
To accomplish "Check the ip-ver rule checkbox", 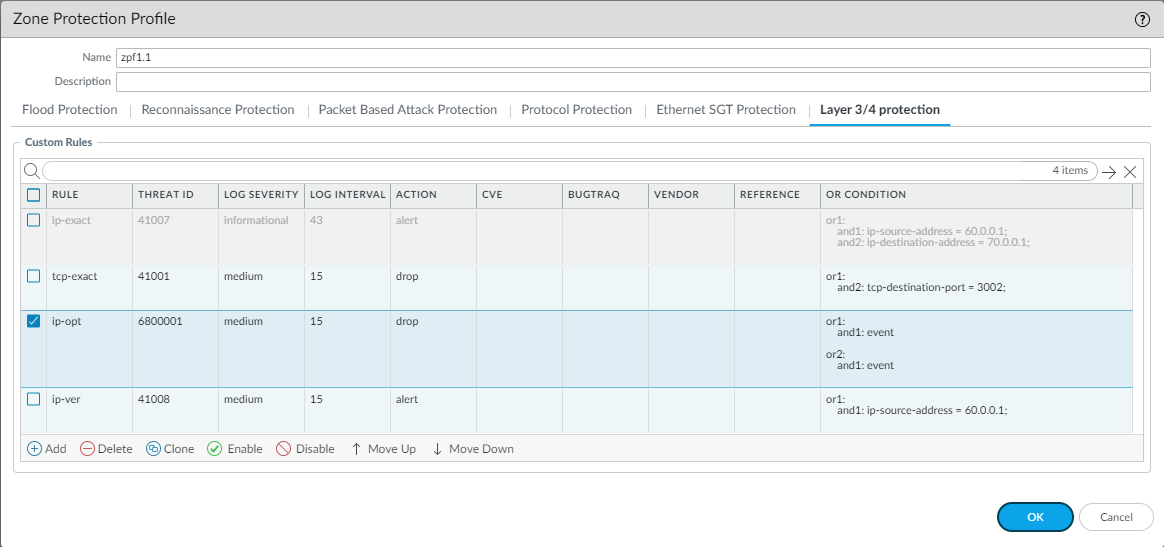I will pos(34,399).
